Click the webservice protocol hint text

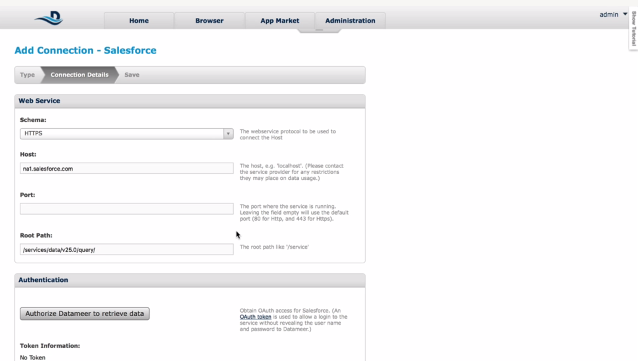point(288,134)
